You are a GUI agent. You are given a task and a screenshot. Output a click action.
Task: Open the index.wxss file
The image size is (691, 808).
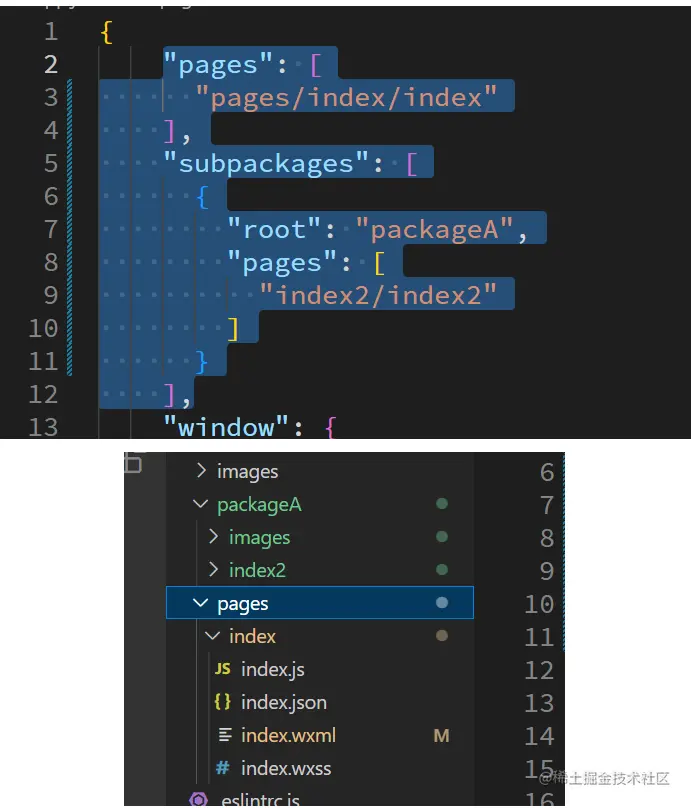click(x=286, y=768)
